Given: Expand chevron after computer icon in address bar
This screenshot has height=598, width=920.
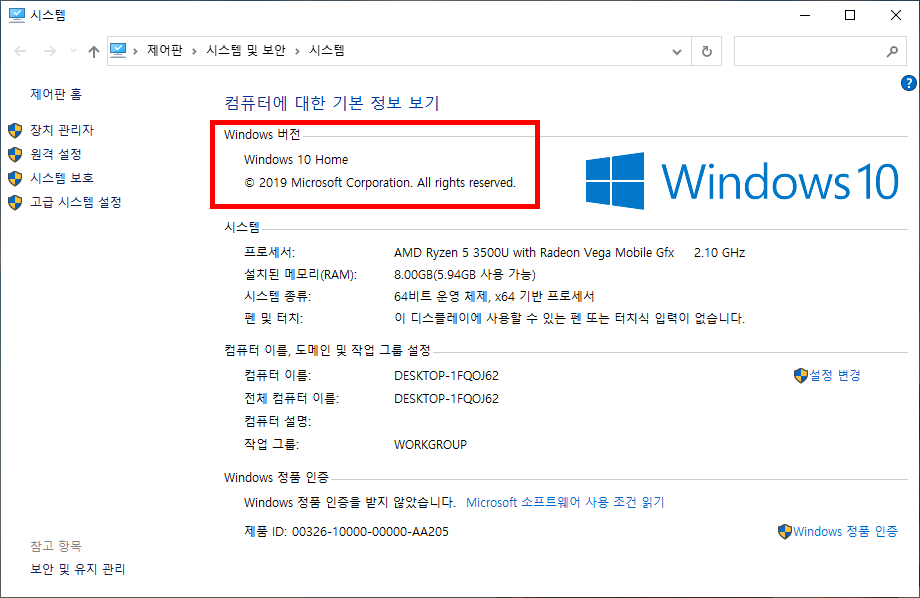Looking at the screenshot, I should point(136,51).
